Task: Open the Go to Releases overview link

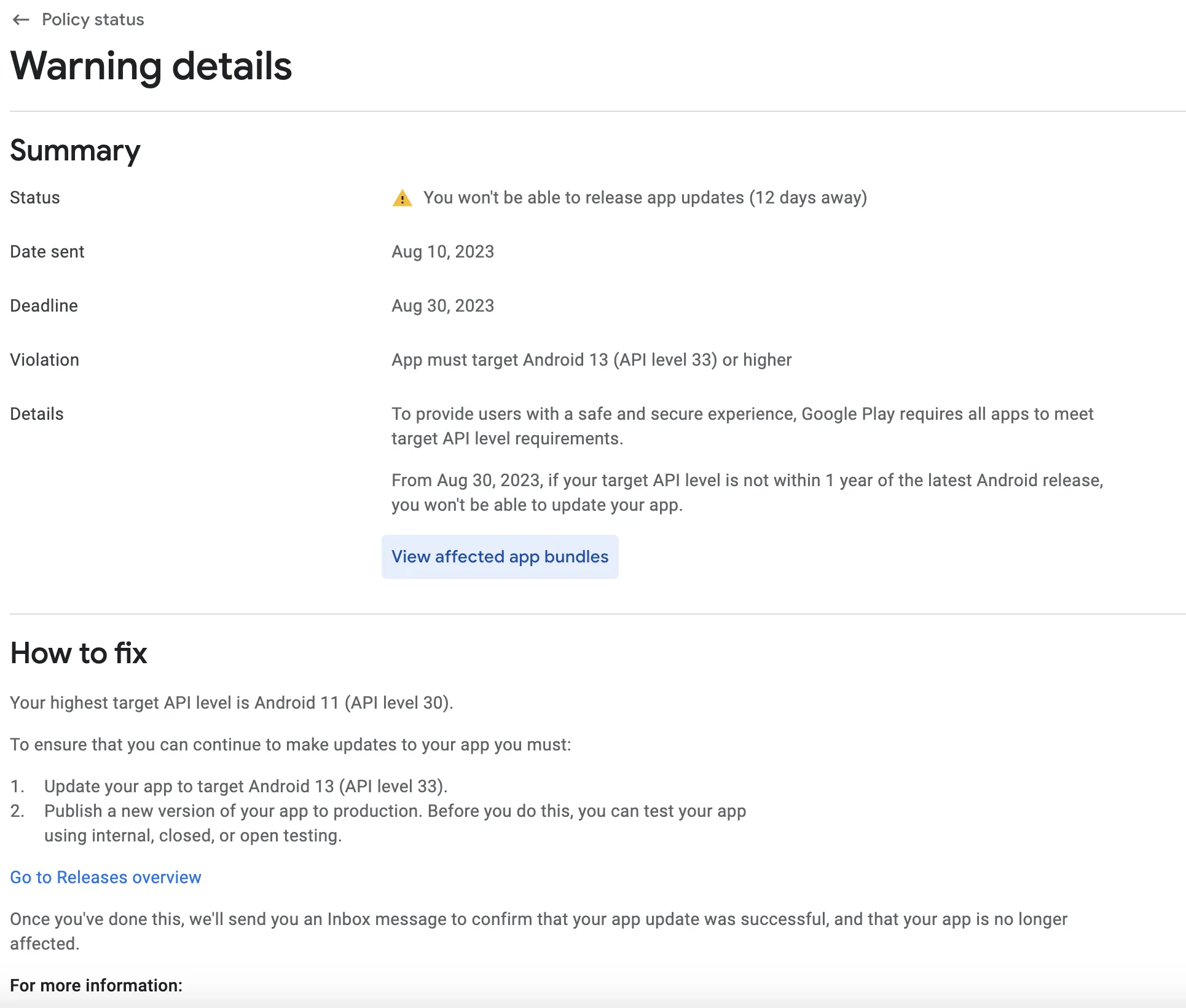Action: pyautogui.click(x=106, y=877)
